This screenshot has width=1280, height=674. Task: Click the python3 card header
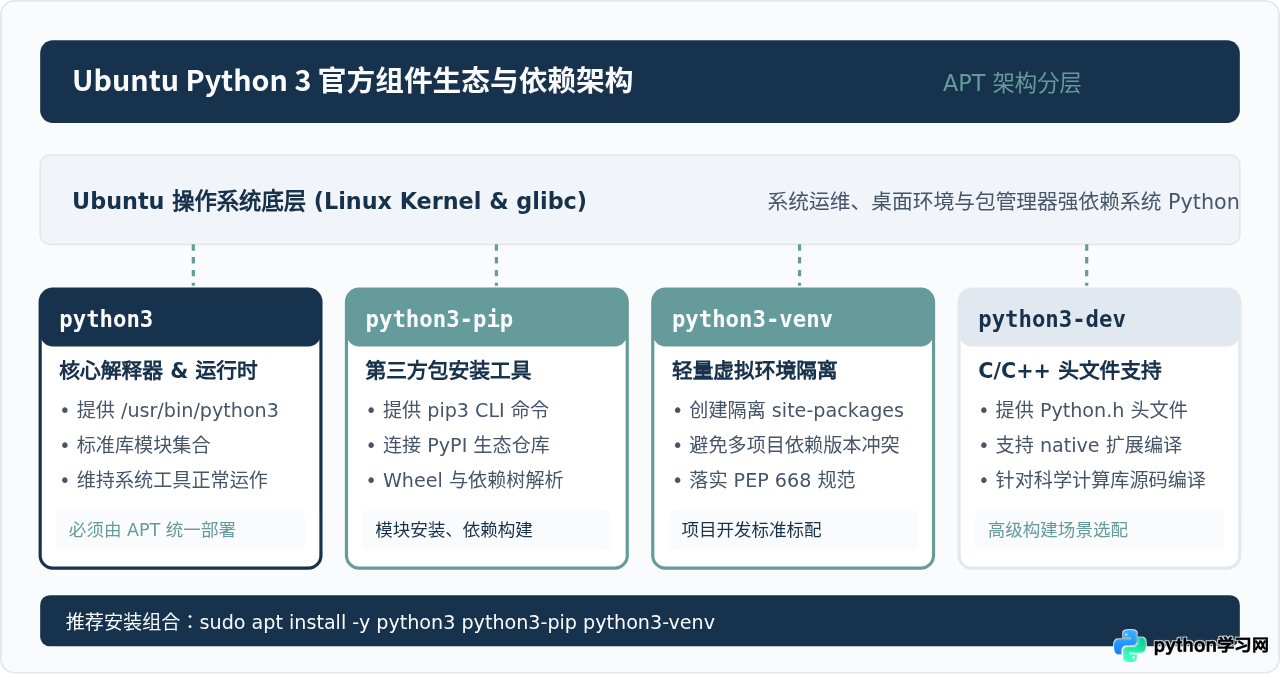pyautogui.click(x=180, y=318)
